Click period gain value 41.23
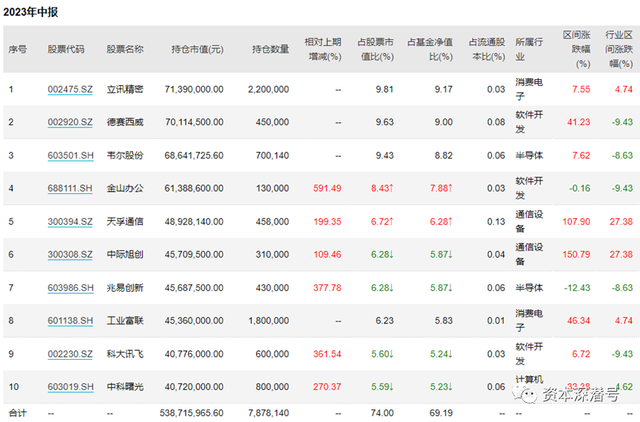Screen dimensions: 640x422 pos(578,122)
